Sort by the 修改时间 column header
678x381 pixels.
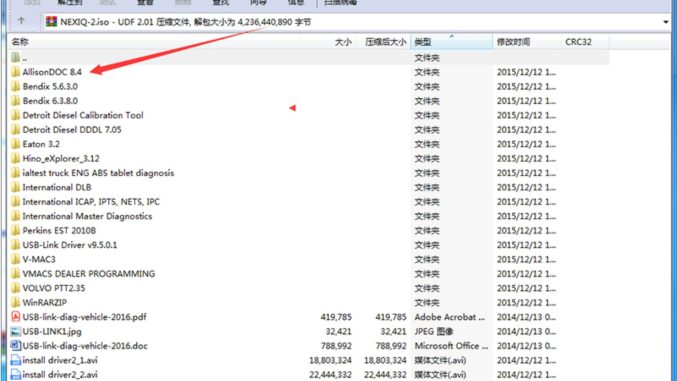[x=513, y=42]
